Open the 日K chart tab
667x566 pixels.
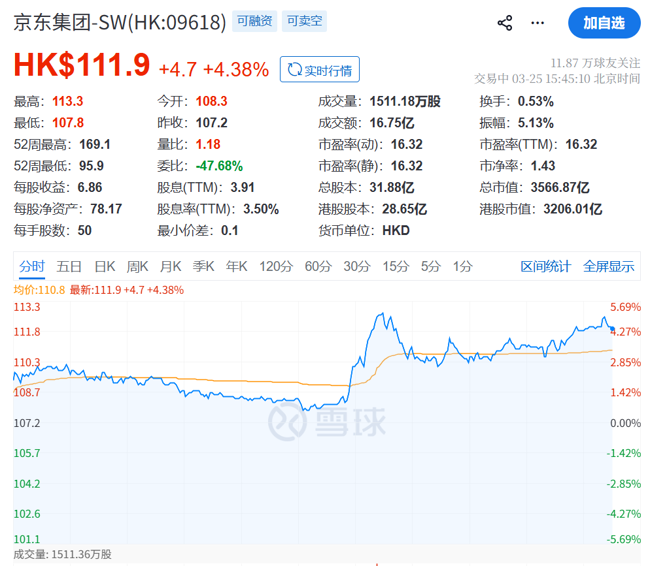pos(105,266)
